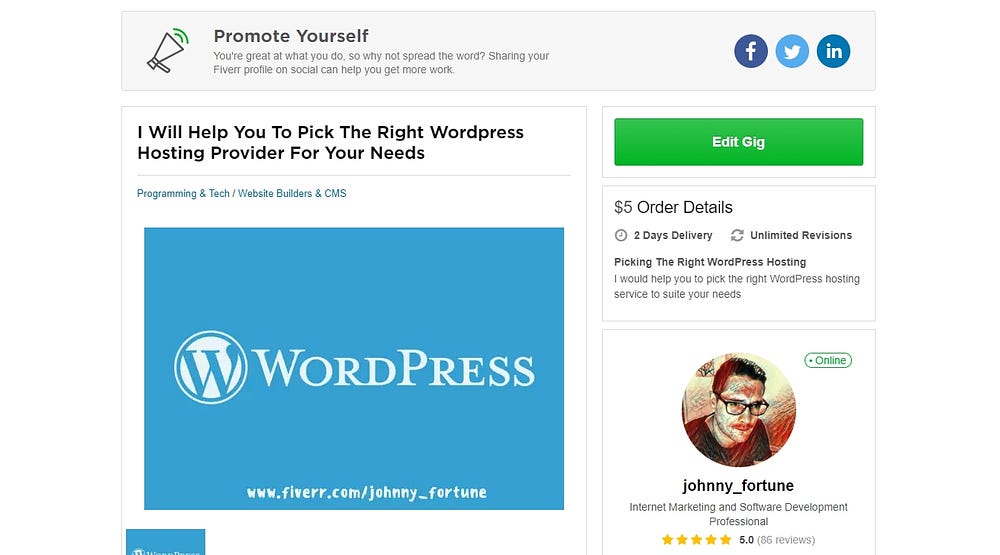1000x555 pixels.
Task: View the 86 reviews count
Action: click(786, 540)
